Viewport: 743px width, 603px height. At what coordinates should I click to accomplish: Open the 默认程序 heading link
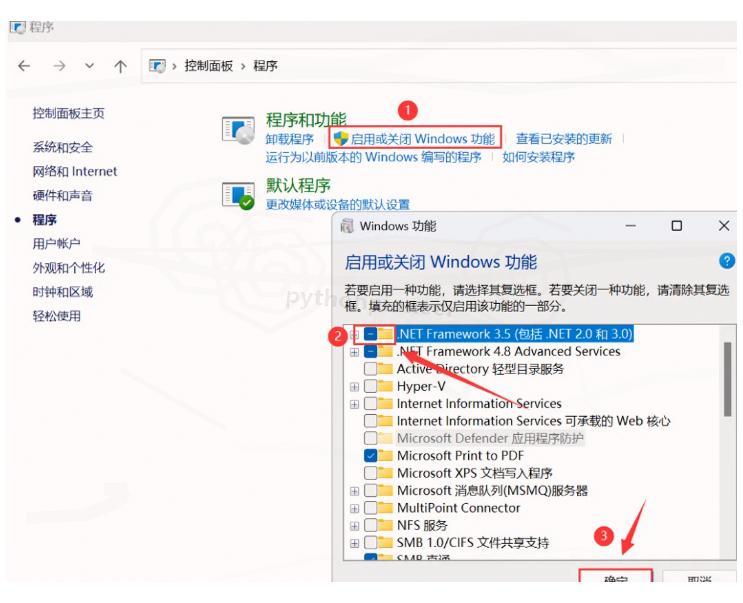tap(298, 185)
